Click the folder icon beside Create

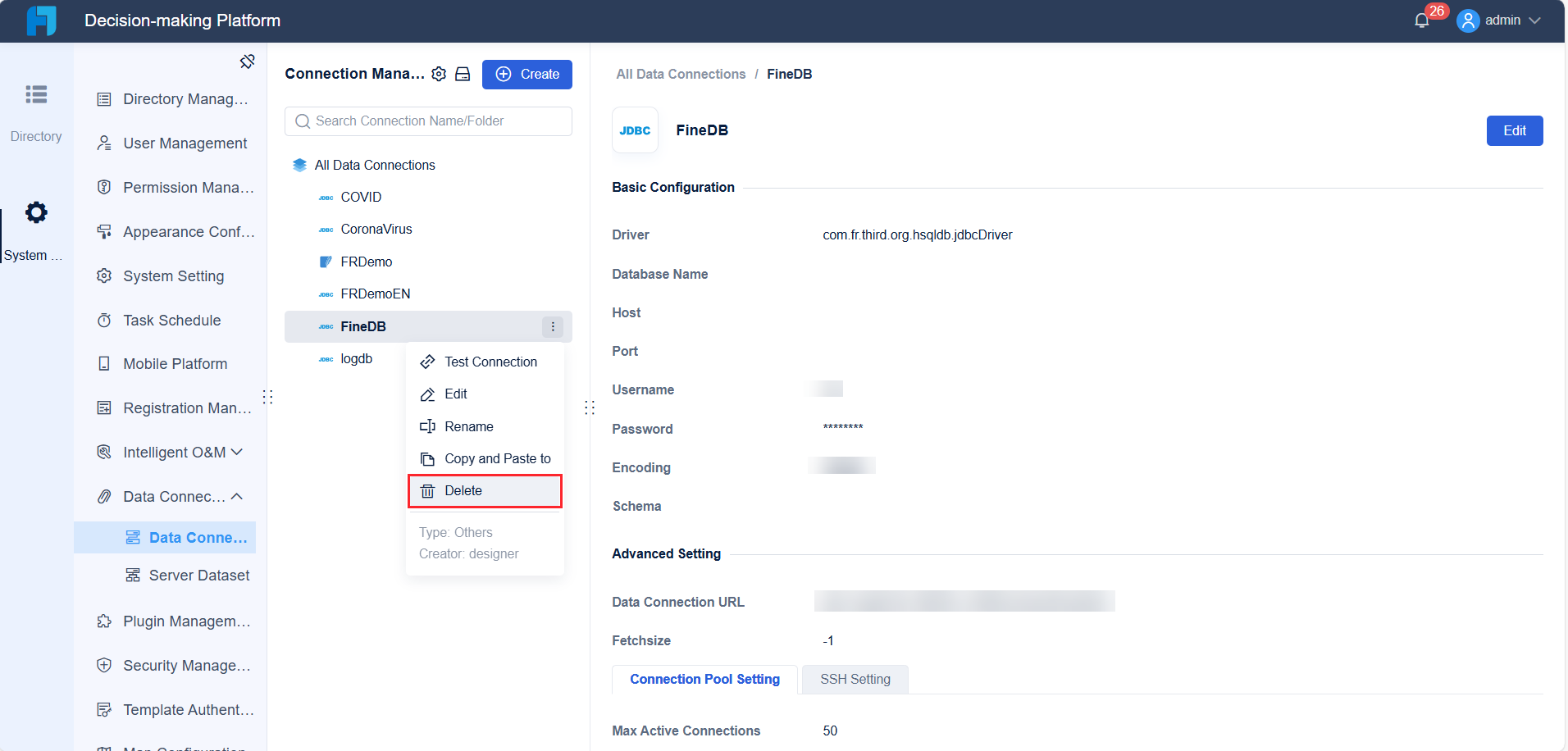click(x=463, y=74)
